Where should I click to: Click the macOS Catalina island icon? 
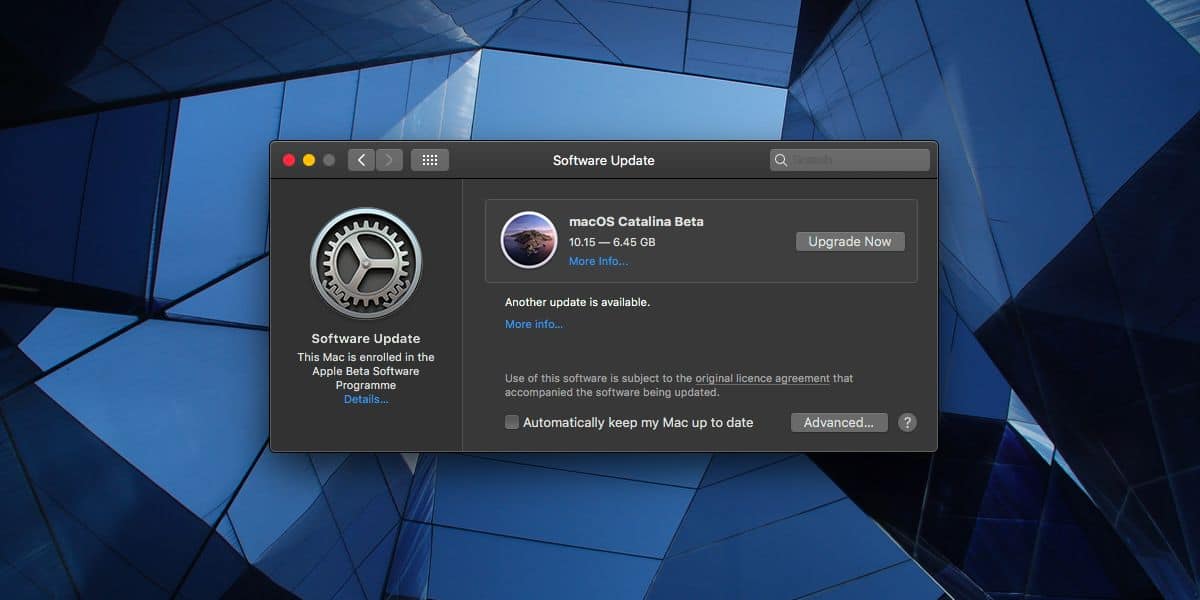[x=529, y=240]
